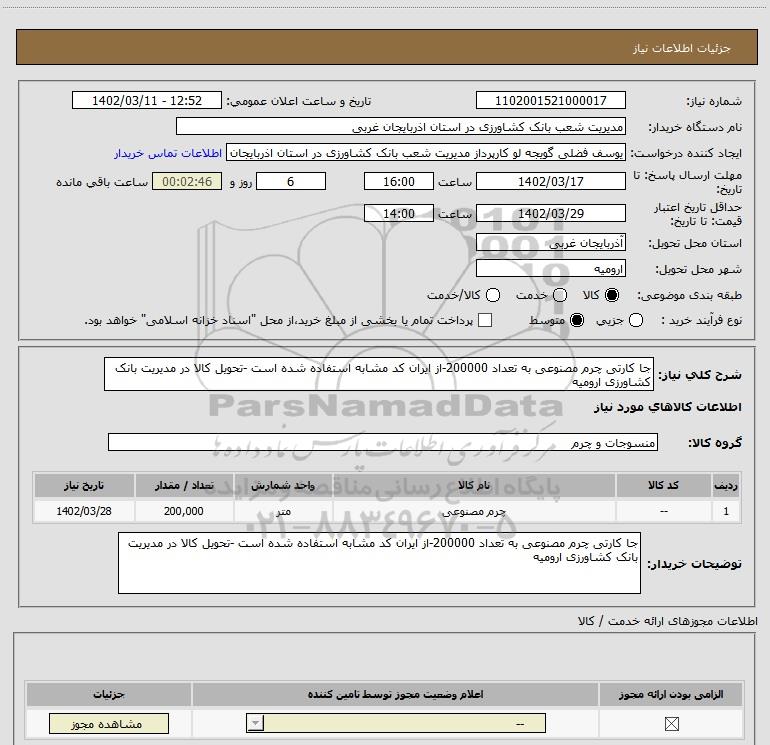Click the مشاهده مجوز button

pyautogui.click(x=109, y=723)
